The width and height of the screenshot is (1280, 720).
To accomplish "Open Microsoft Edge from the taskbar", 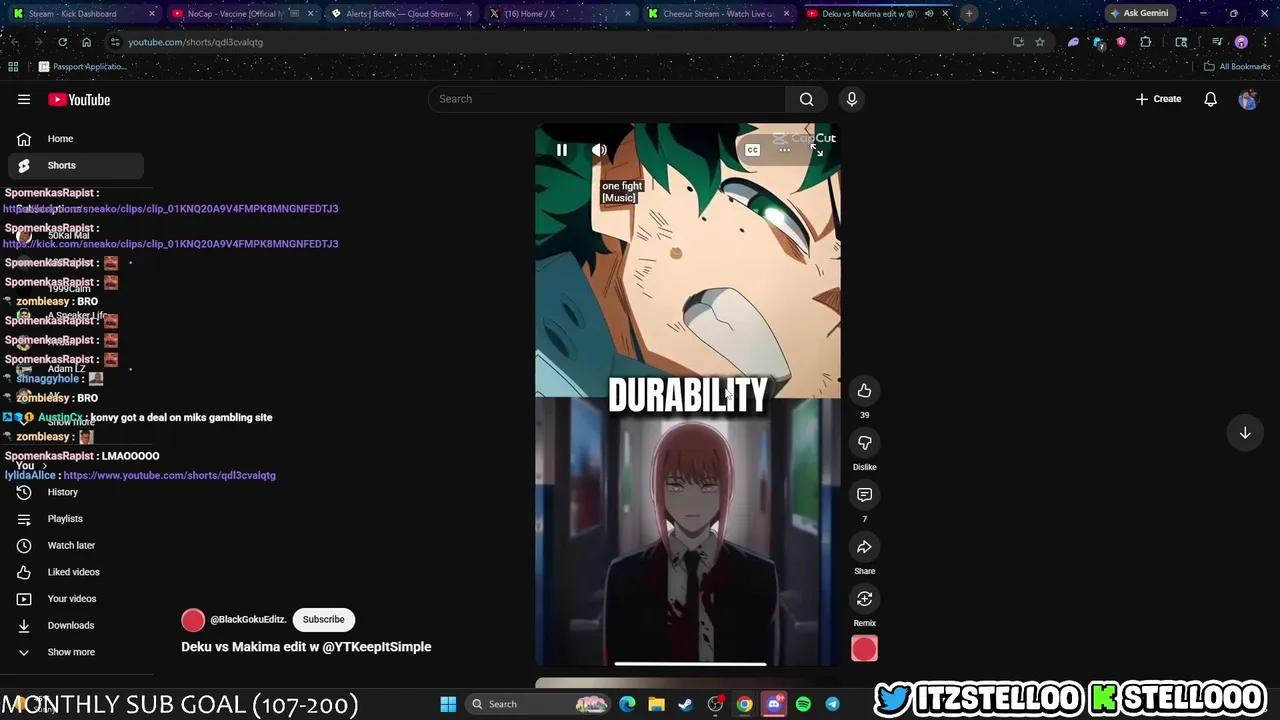I will [627, 704].
